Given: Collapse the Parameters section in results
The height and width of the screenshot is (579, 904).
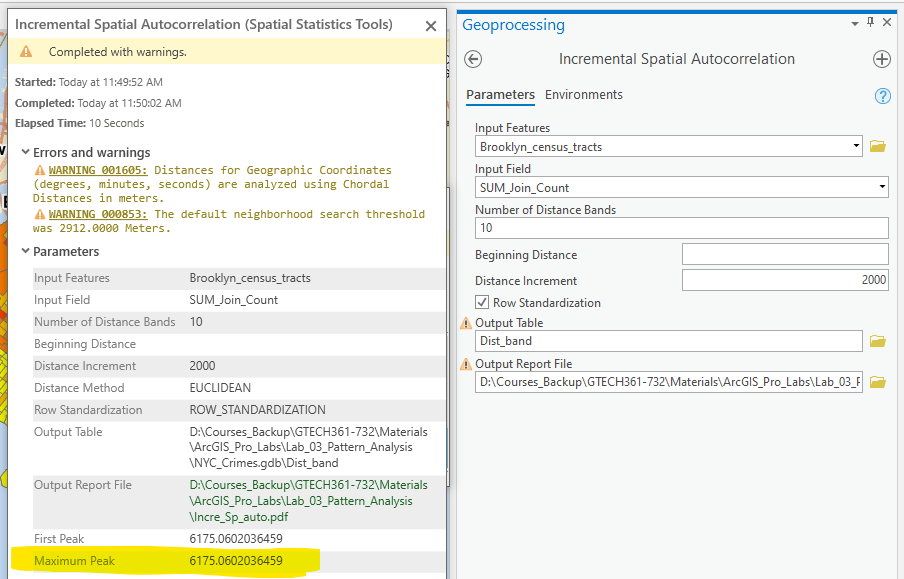Looking at the screenshot, I should coord(25,252).
